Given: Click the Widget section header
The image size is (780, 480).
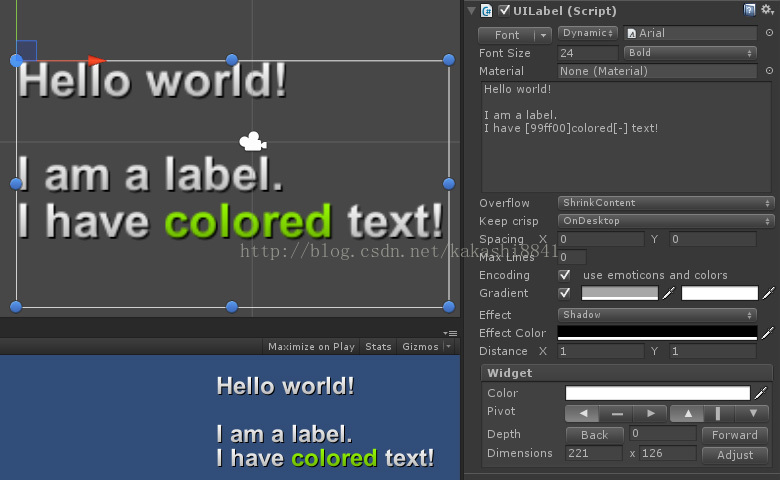Looking at the screenshot, I should [x=627, y=373].
